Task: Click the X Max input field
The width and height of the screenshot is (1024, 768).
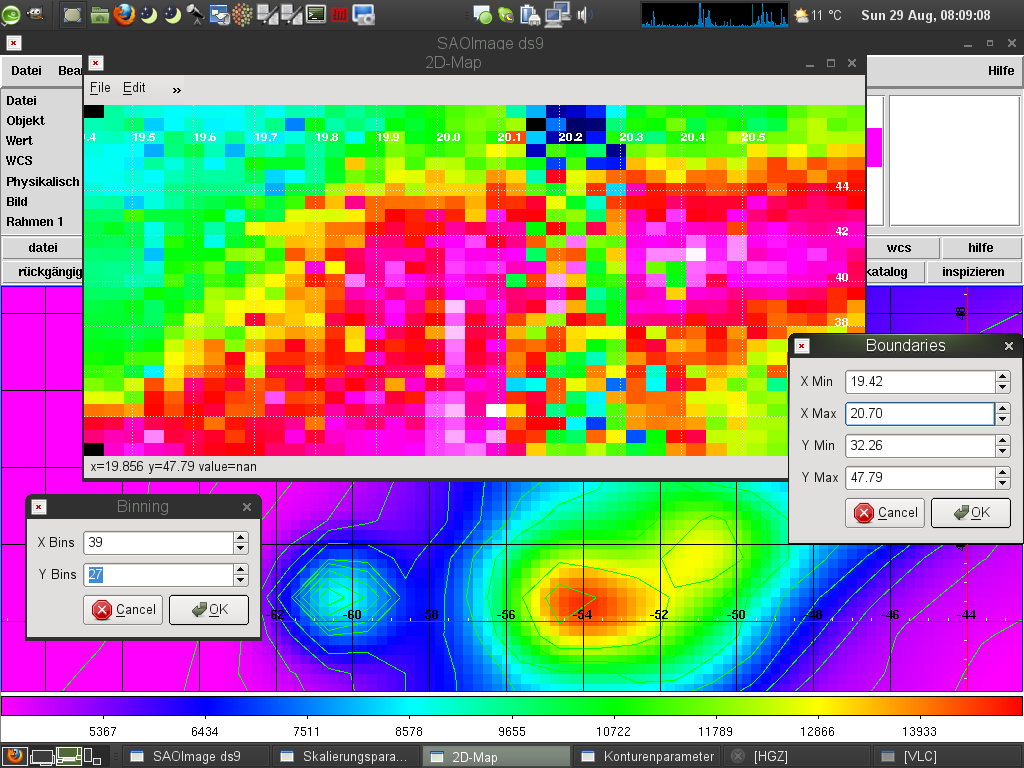Action: point(918,413)
